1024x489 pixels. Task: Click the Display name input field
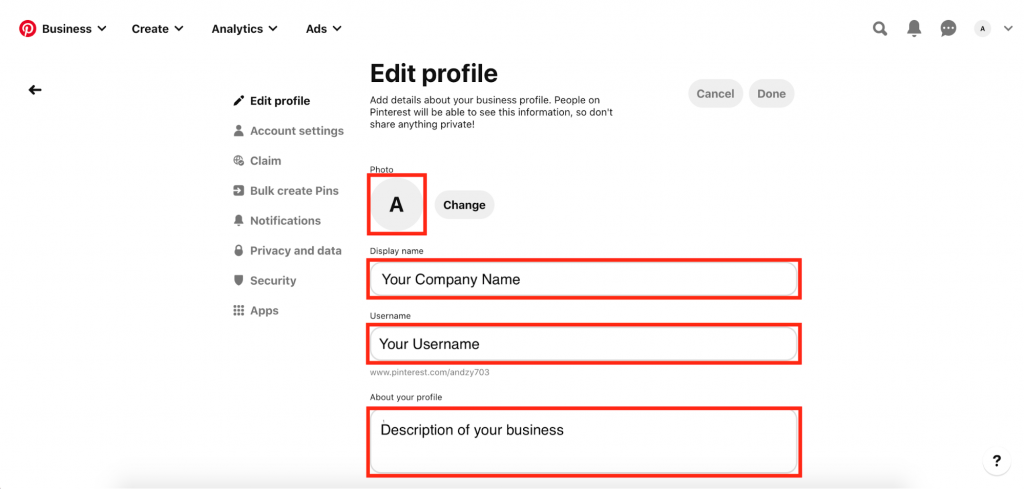point(584,280)
